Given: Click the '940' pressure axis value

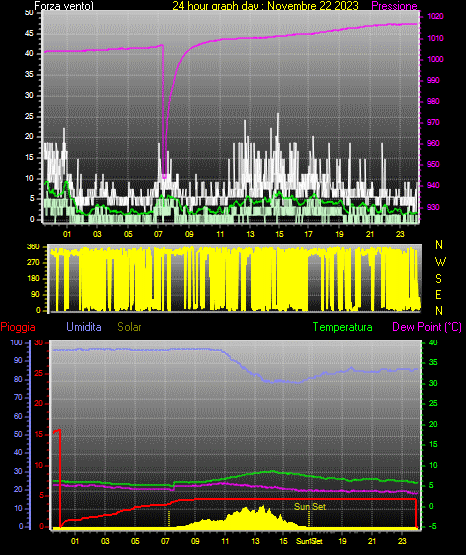Looking at the screenshot, I should coord(433,185).
